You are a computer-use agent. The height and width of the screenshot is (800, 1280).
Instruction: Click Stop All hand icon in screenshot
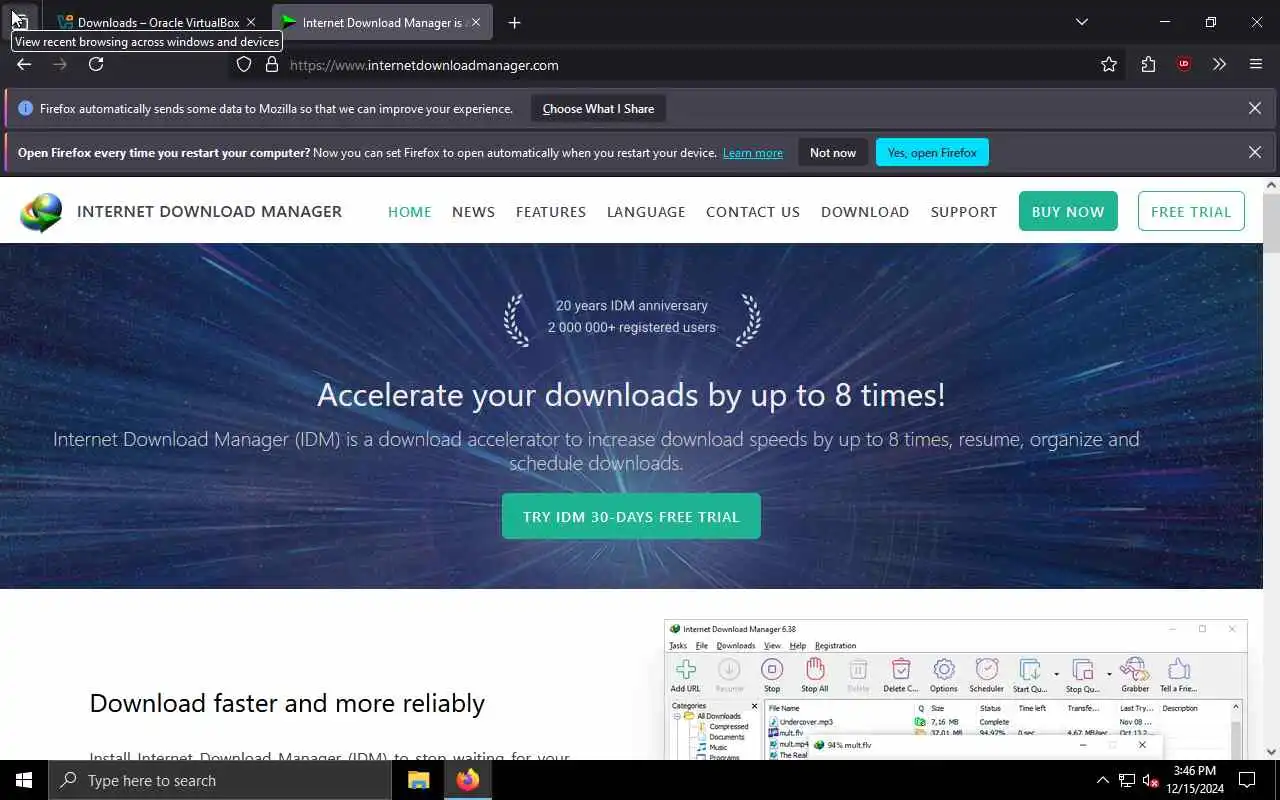815,675
